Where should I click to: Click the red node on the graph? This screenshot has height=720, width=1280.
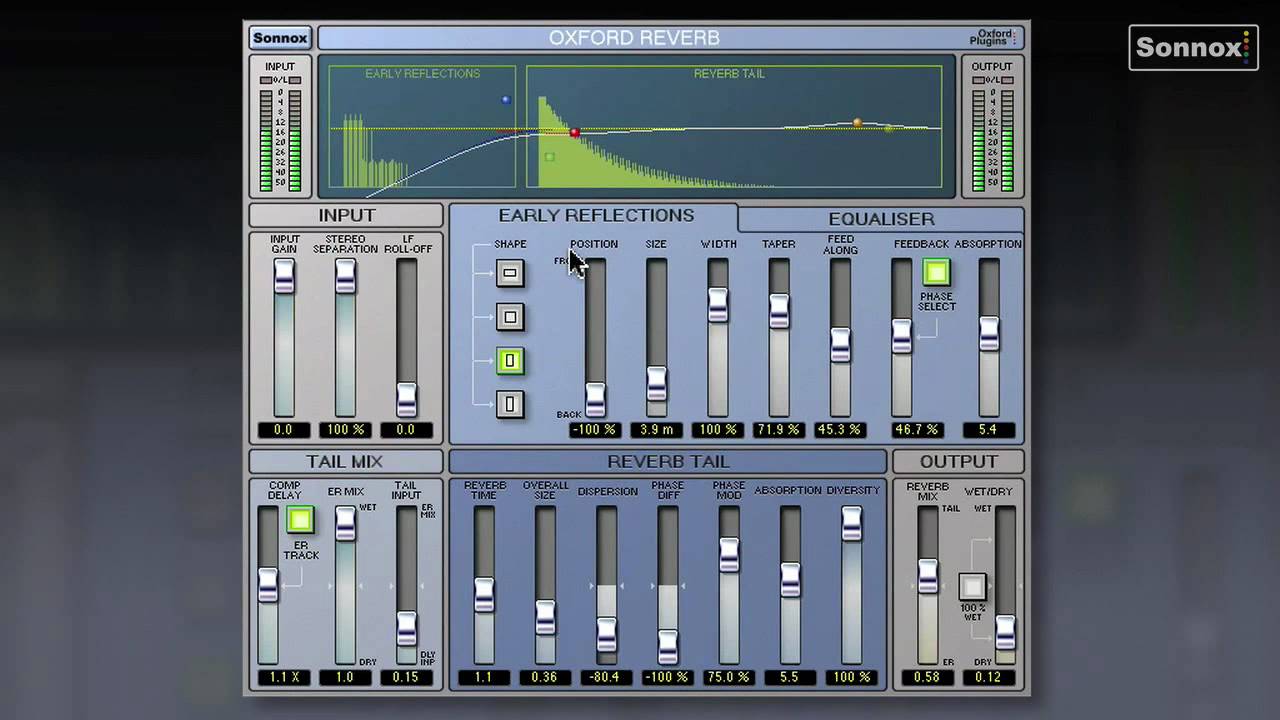point(574,132)
